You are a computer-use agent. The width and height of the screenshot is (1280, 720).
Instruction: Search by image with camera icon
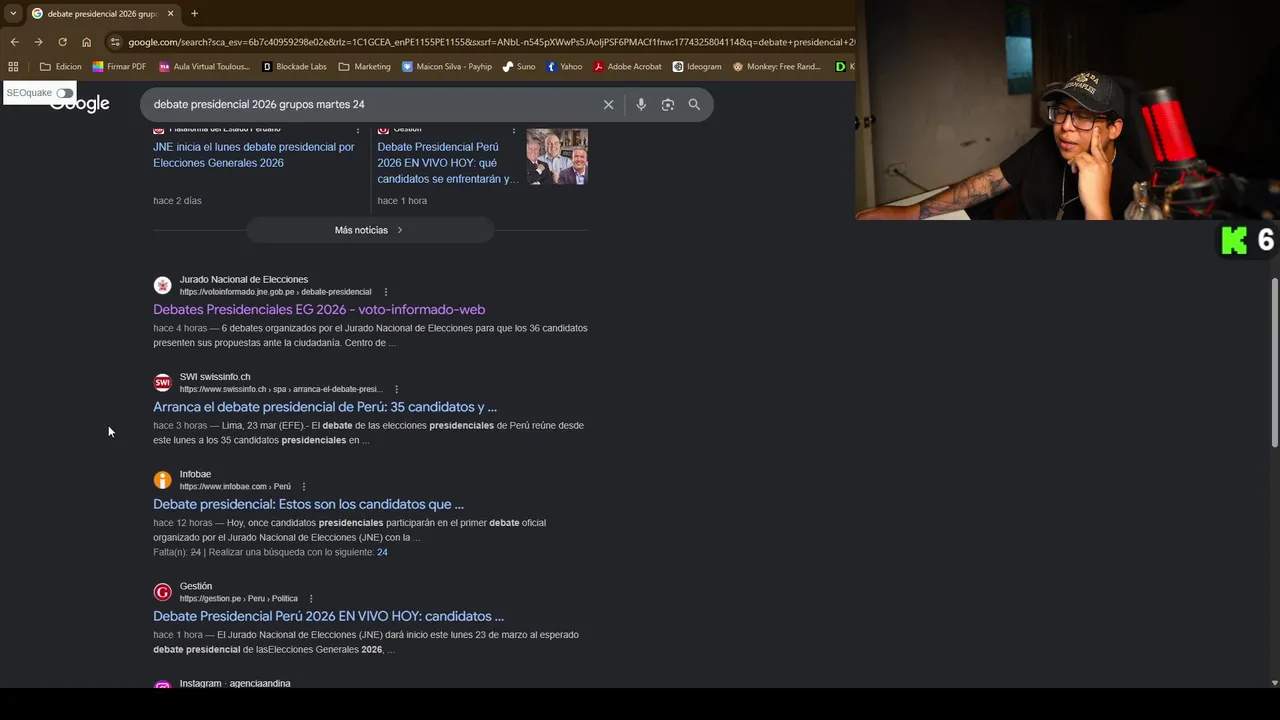pyautogui.click(x=668, y=104)
